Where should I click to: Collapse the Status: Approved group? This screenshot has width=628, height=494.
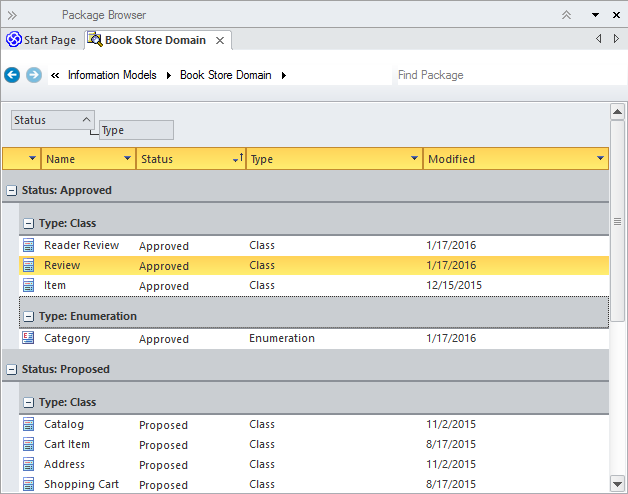coord(11,190)
